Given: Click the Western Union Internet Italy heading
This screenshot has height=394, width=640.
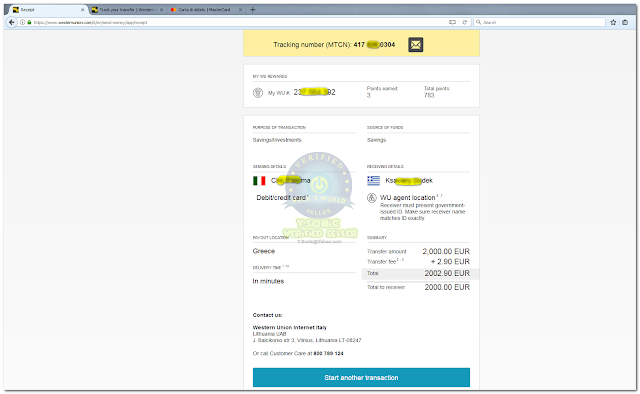Looking at the screenshot, I should [x=290, y=327].
